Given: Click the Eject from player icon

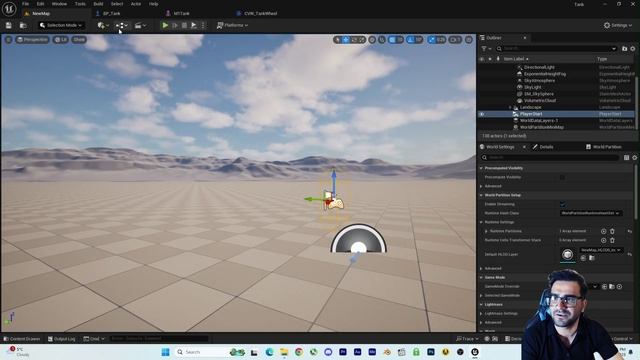Looking at the screenshot, I should tap(194, 25).
